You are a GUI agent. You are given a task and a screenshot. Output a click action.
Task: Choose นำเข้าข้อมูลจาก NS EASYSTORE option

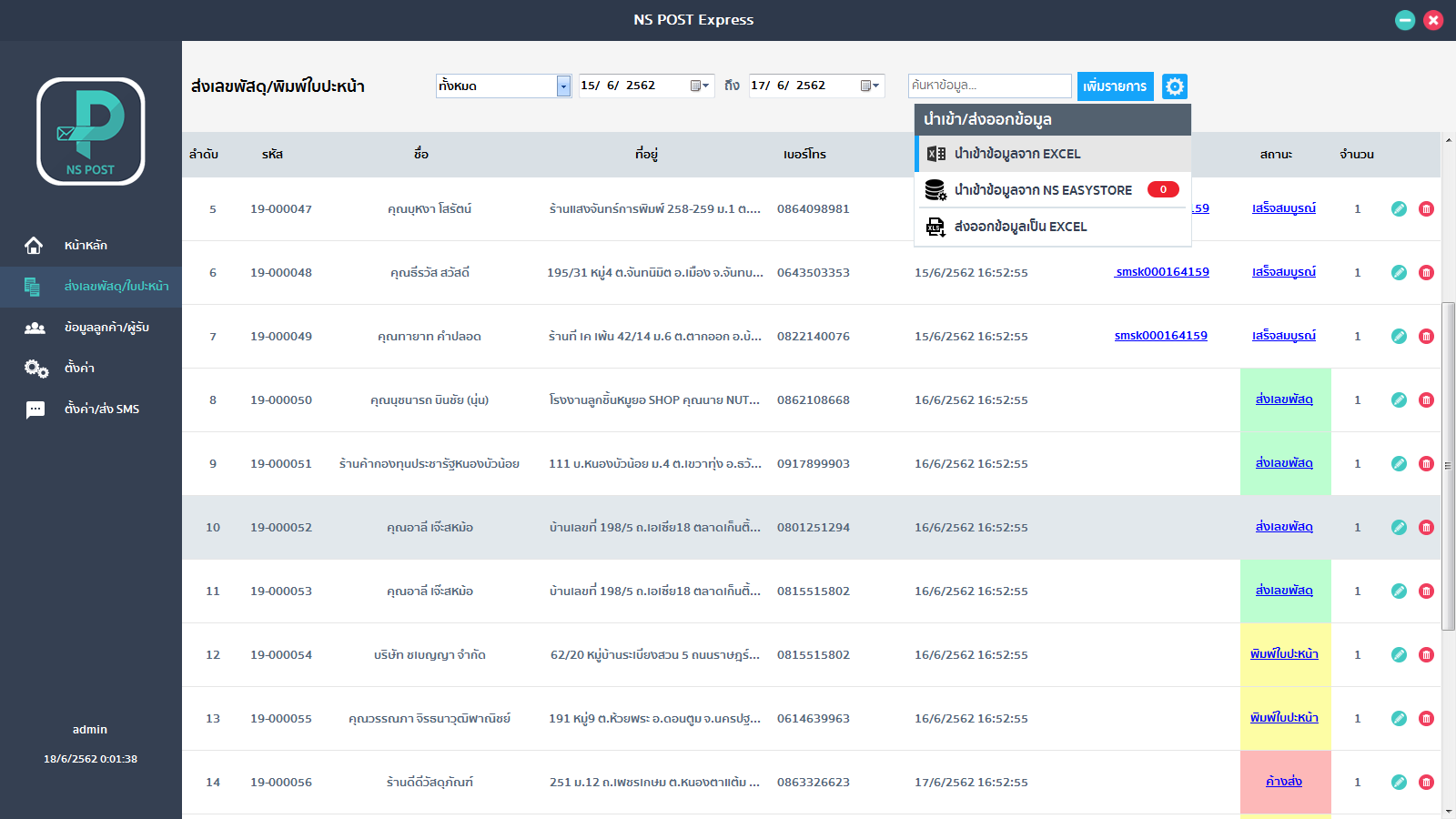tap(1053, 190)
